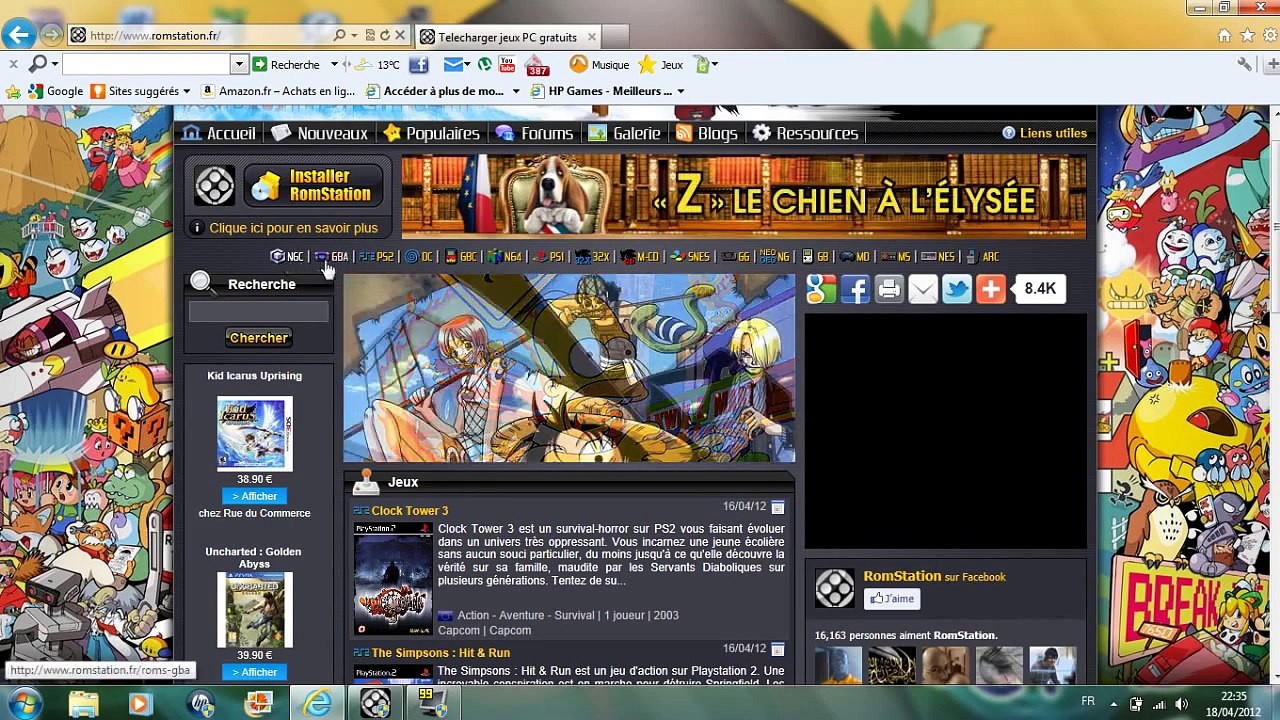The width and height of the screenshot is (1280, 720).
Task: Open the SNES console ROMs link
Action: 690,257
